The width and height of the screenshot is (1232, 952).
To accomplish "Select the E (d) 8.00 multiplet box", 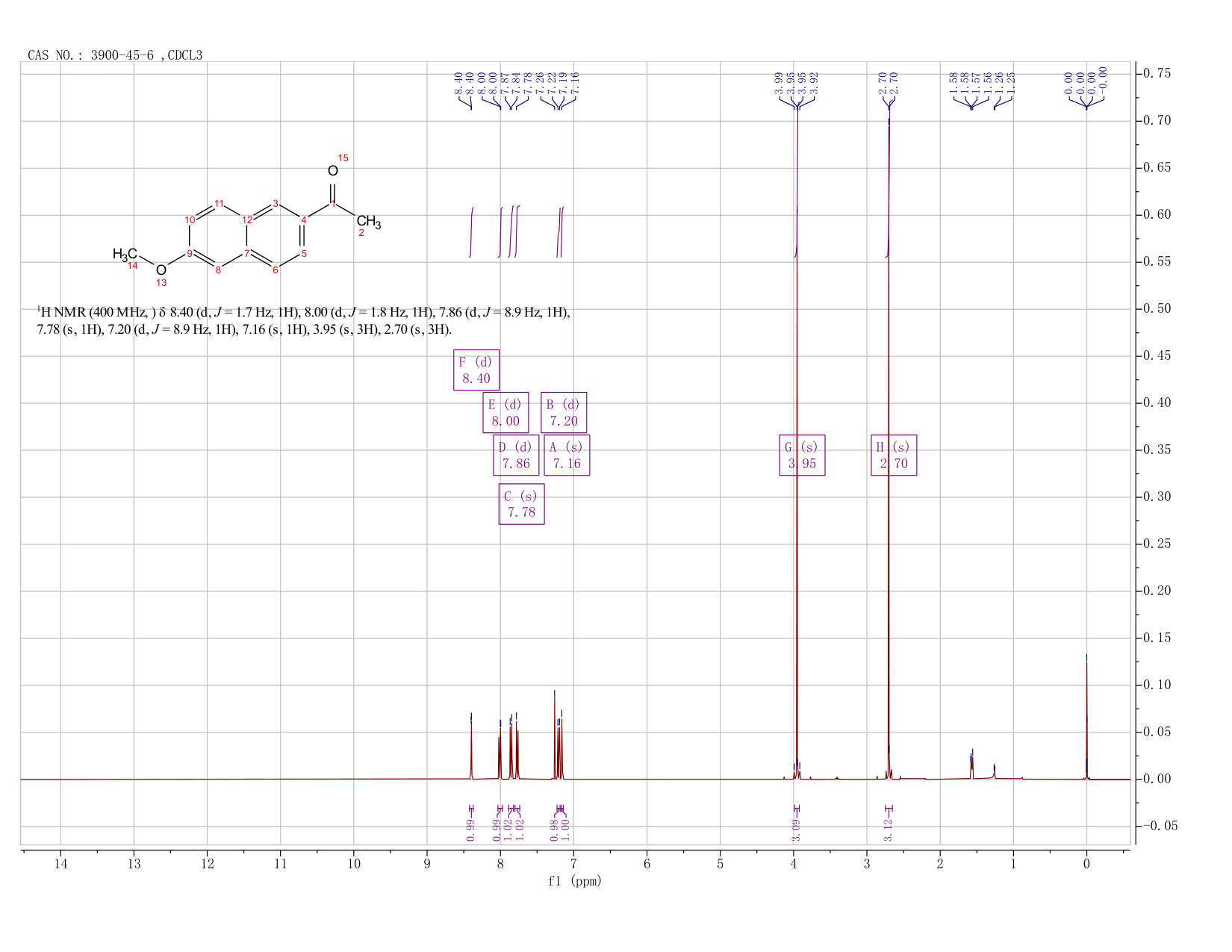I will (505, 412).
